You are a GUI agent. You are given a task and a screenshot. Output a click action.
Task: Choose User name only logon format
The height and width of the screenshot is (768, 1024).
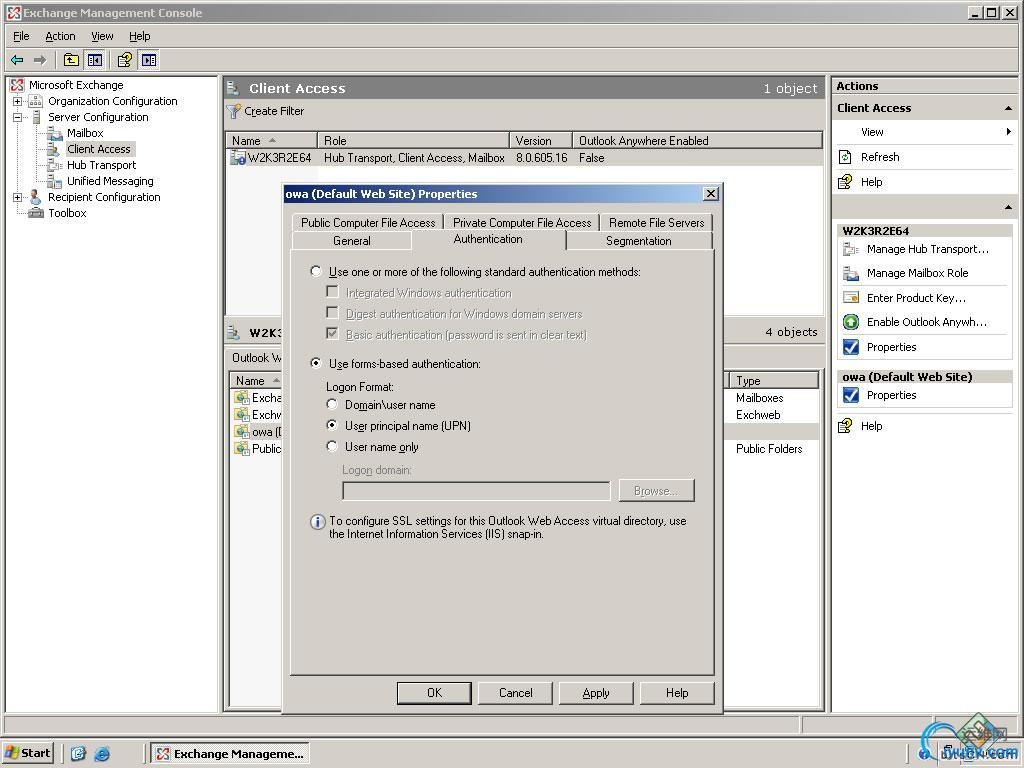pyautogui.click(x=332, y=446)
